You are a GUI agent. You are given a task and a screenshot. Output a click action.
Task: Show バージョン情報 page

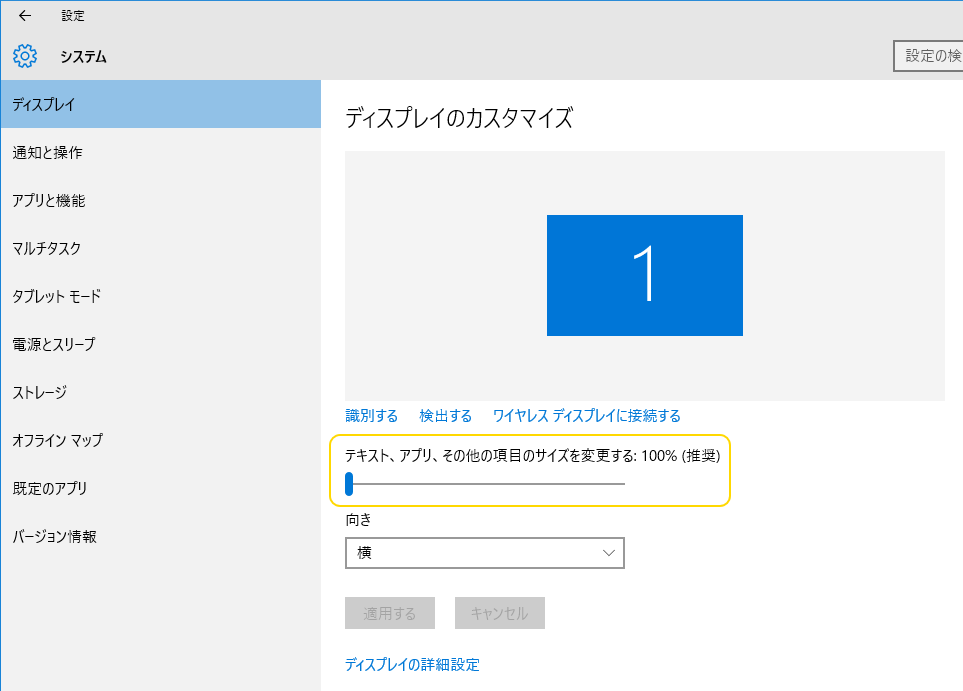click(161, 536)
